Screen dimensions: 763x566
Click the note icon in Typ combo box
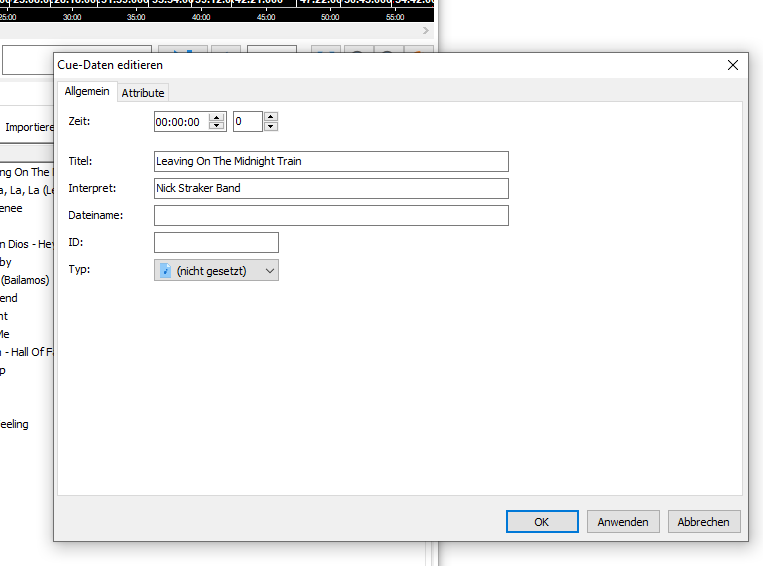point(165,271)
